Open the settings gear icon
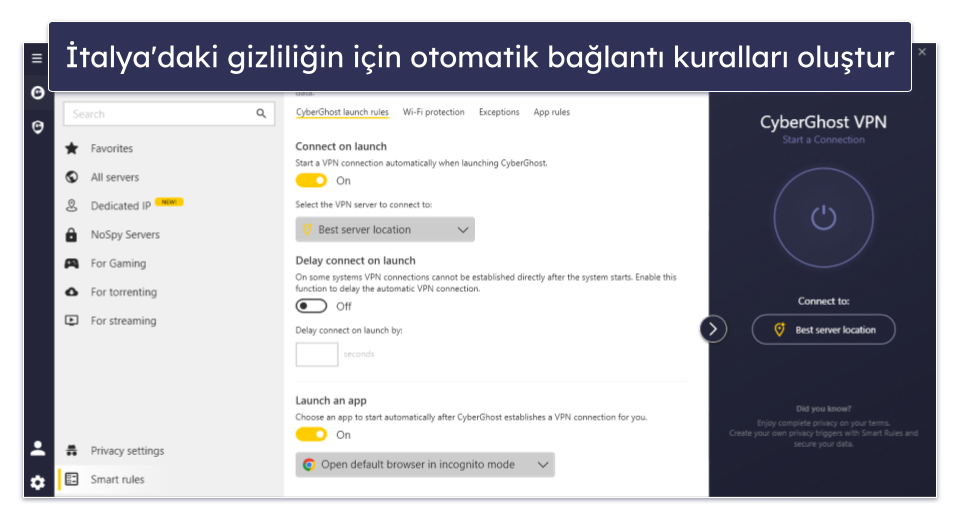Screen dimensions: 960x510 point(38,482)
